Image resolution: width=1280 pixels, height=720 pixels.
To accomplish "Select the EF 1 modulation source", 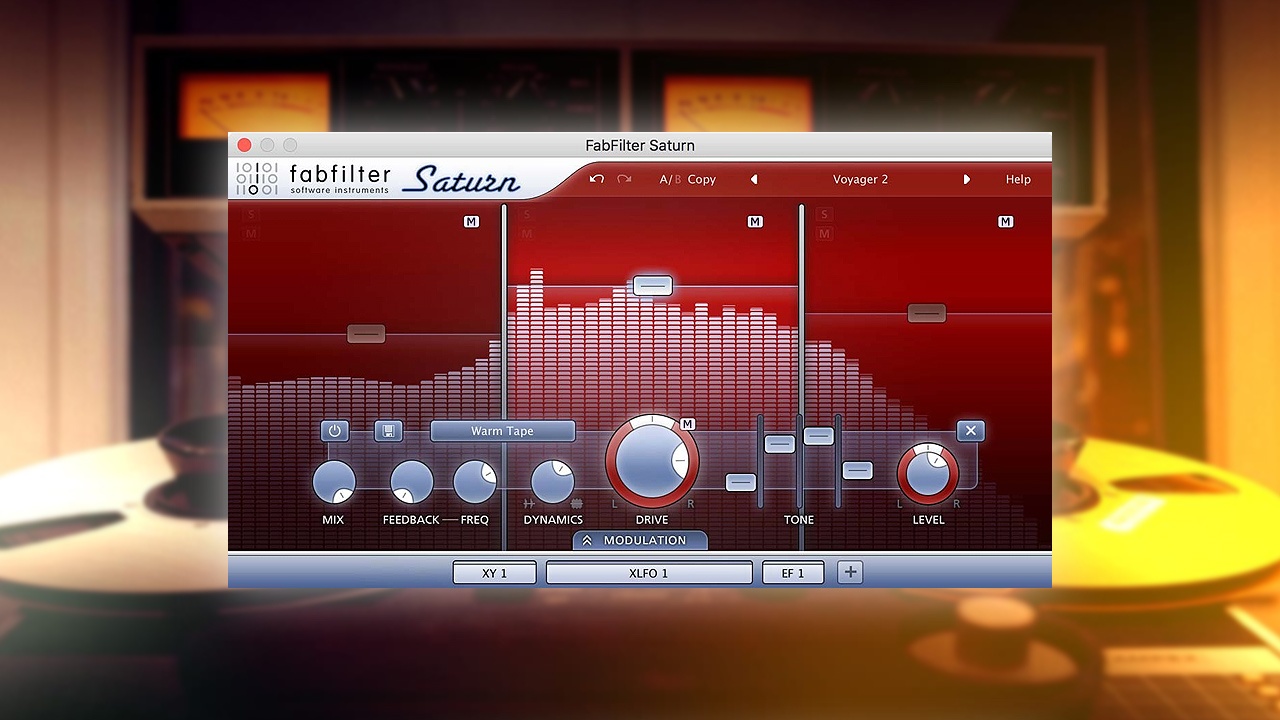I will [x=793, y=573].
